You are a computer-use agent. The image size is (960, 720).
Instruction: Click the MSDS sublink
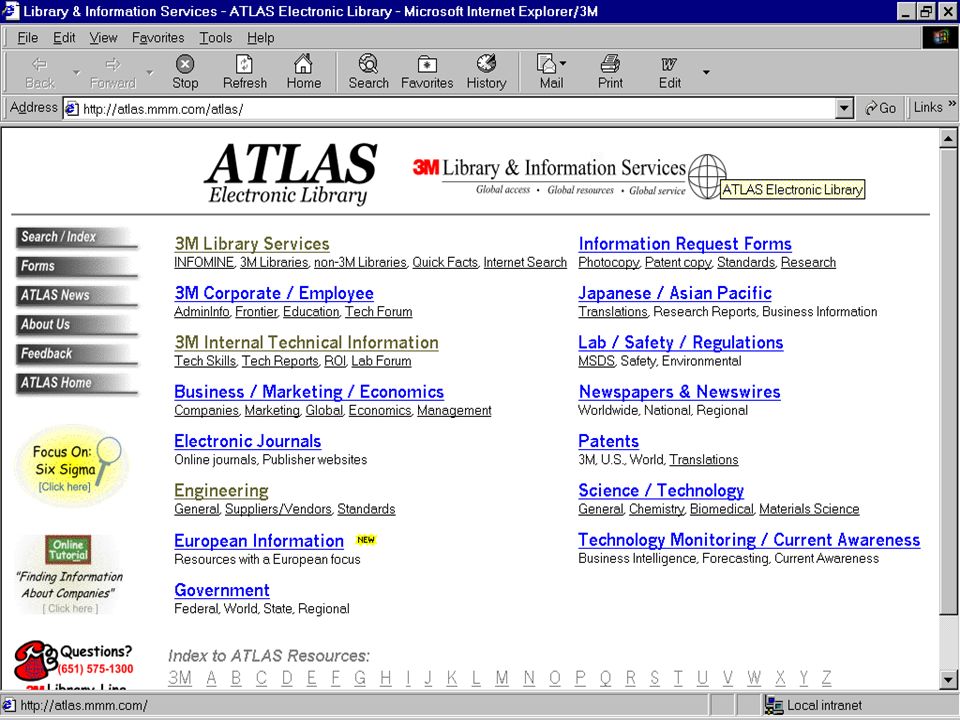pos(596,361)
